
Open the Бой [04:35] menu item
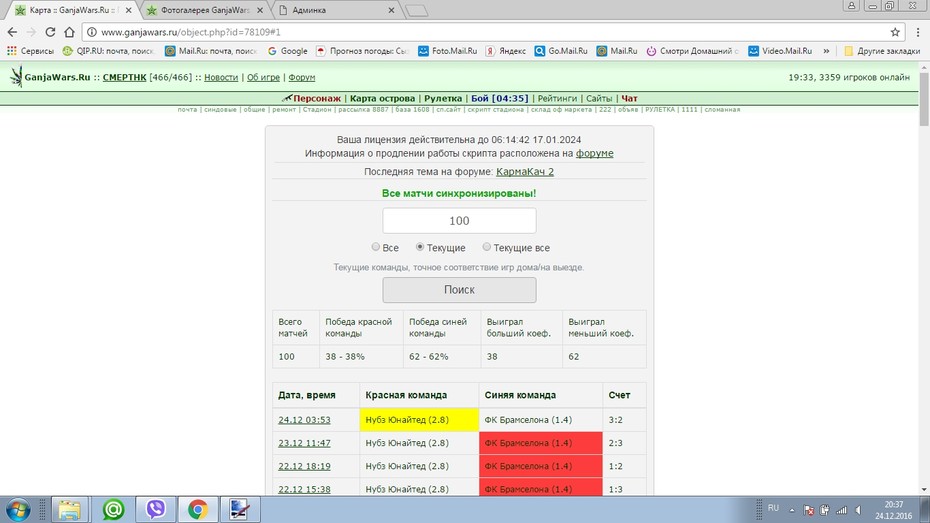[499, 98]
